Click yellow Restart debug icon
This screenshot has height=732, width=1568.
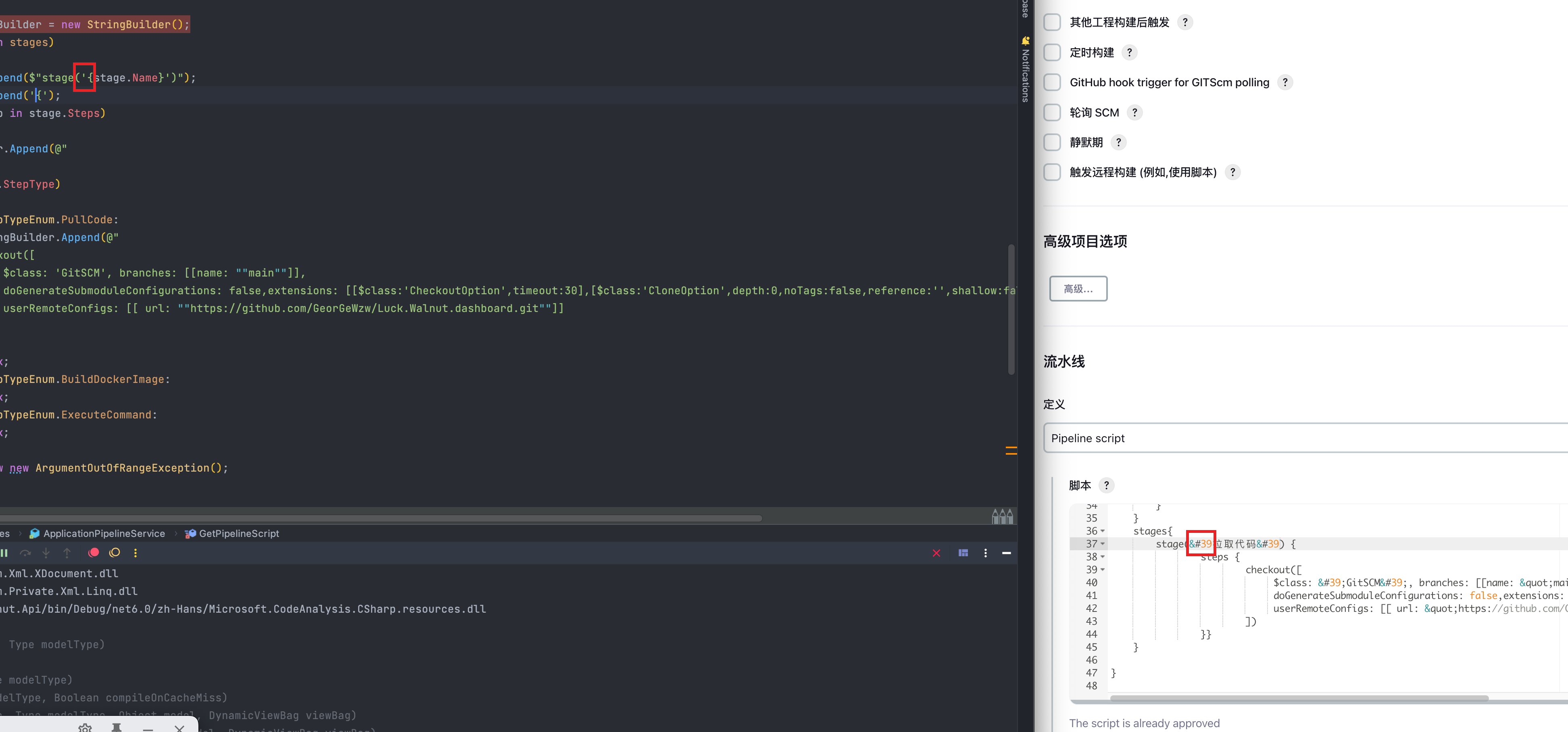click(x=115, y=553)
